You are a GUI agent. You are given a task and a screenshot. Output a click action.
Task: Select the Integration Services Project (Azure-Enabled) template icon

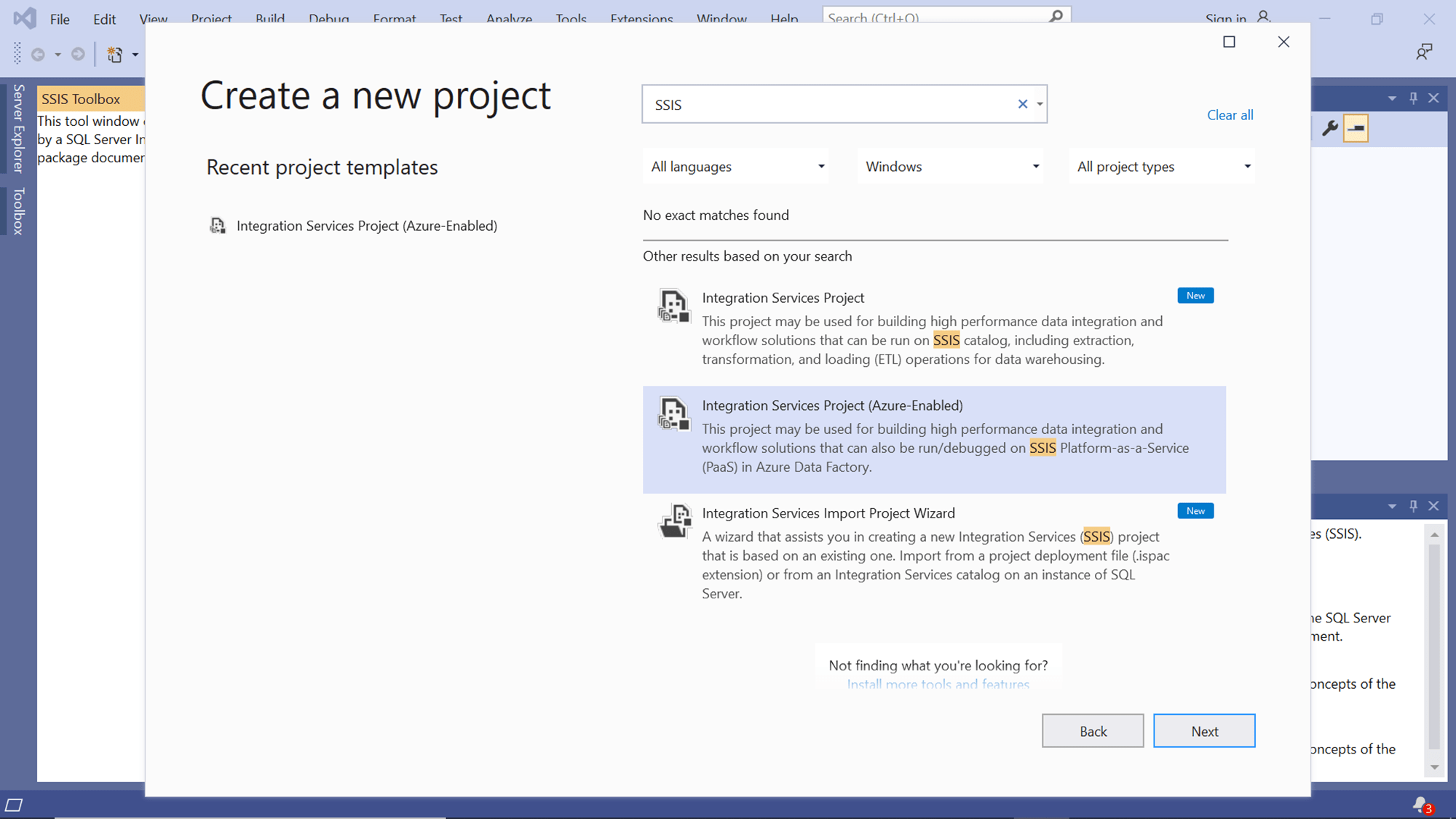coord(673,414)
